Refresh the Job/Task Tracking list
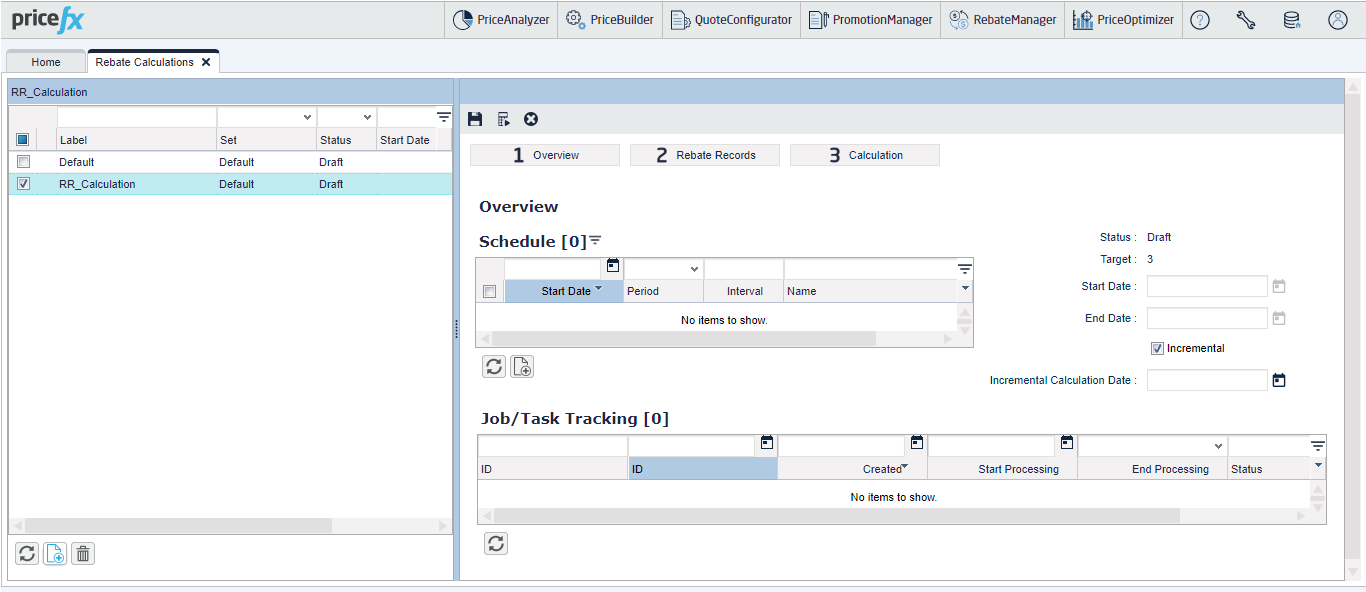Viewport: 1366px width, 592px height. pyautogui.click(x=496, y=543)
